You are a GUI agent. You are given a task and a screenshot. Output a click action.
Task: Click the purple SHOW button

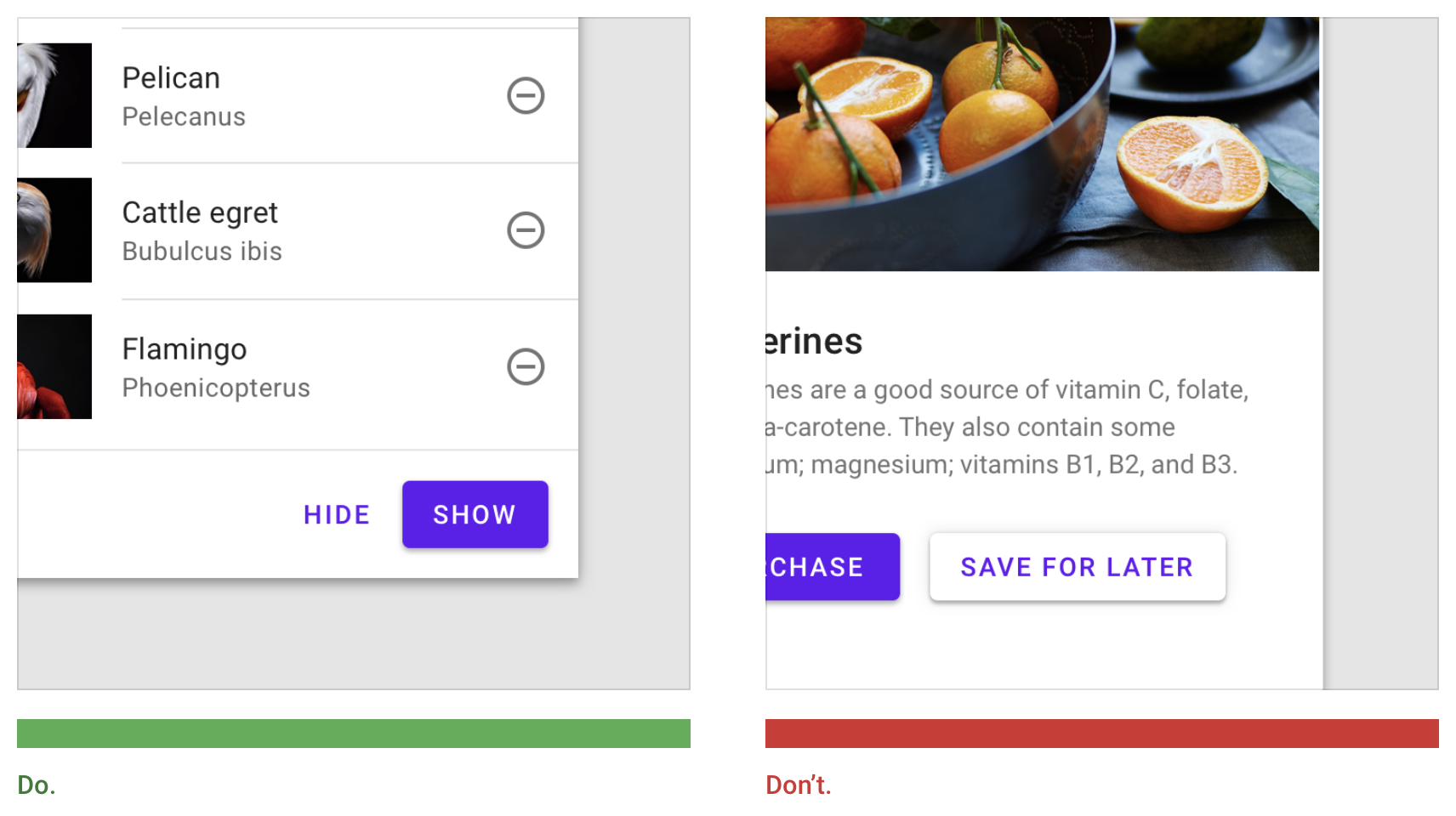click(x=475, y=514)
